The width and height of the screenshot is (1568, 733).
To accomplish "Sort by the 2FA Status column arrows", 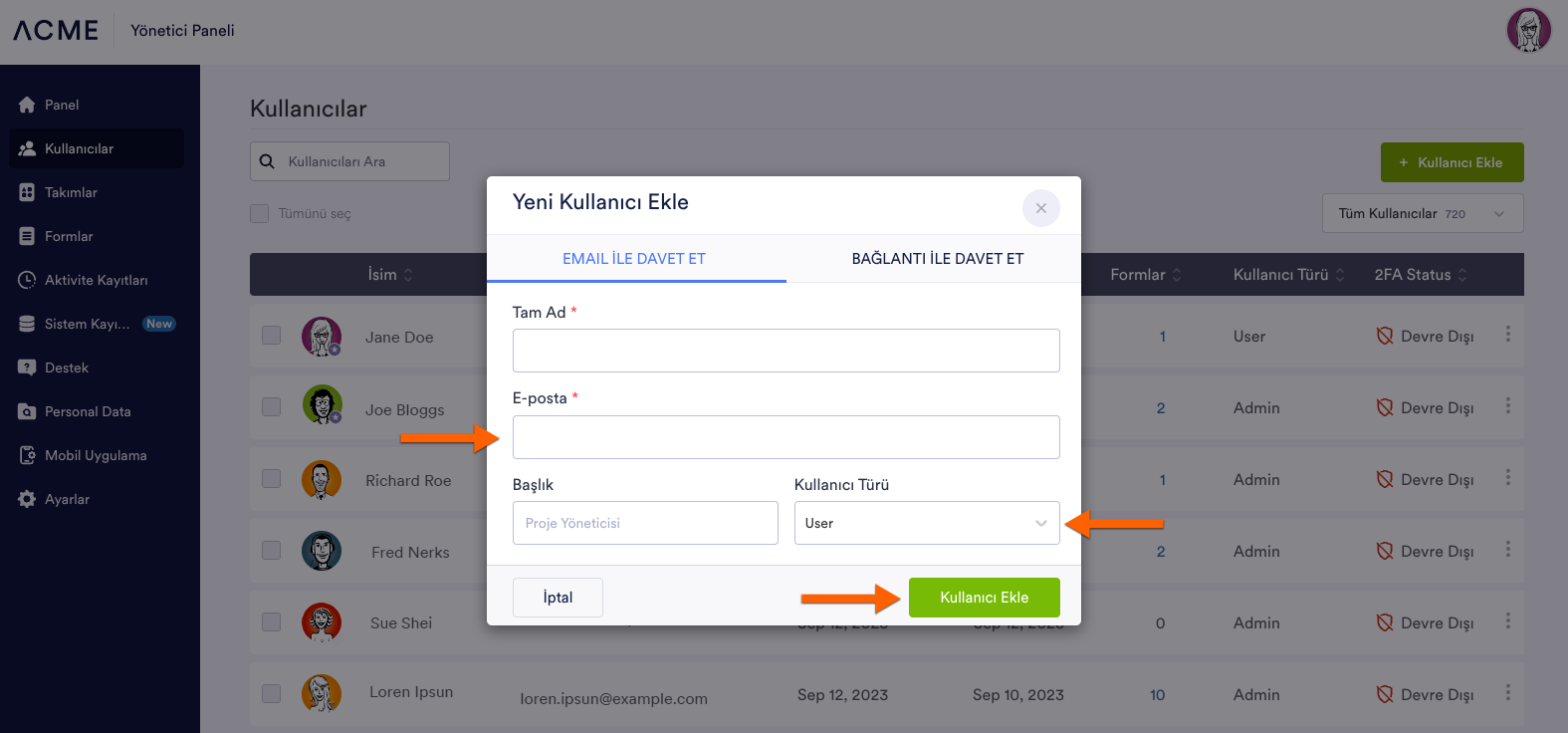I will (1462, 275).
